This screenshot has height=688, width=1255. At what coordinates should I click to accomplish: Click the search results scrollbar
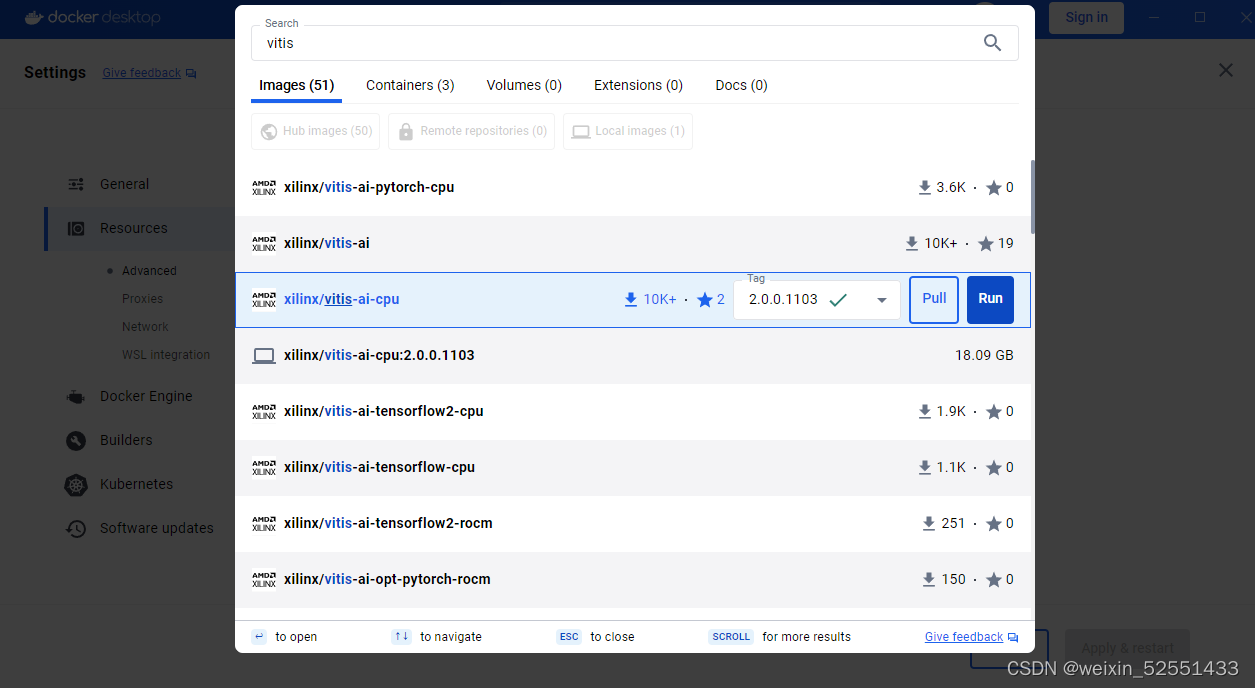(1032, 196)
